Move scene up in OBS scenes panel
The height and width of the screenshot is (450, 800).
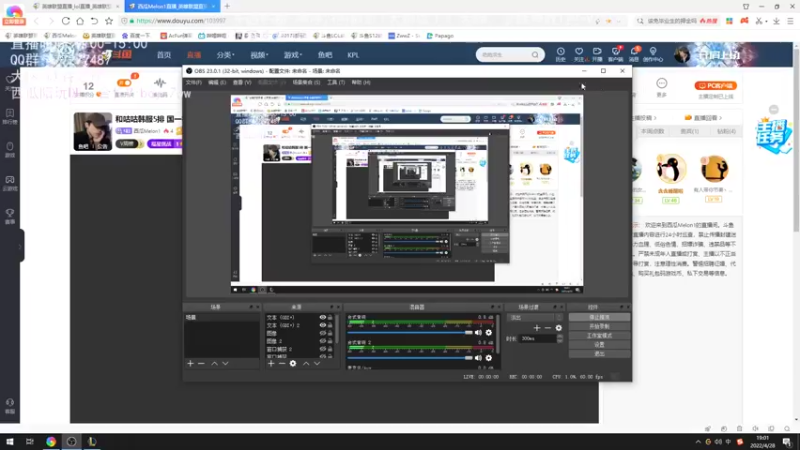coord(214,363)
